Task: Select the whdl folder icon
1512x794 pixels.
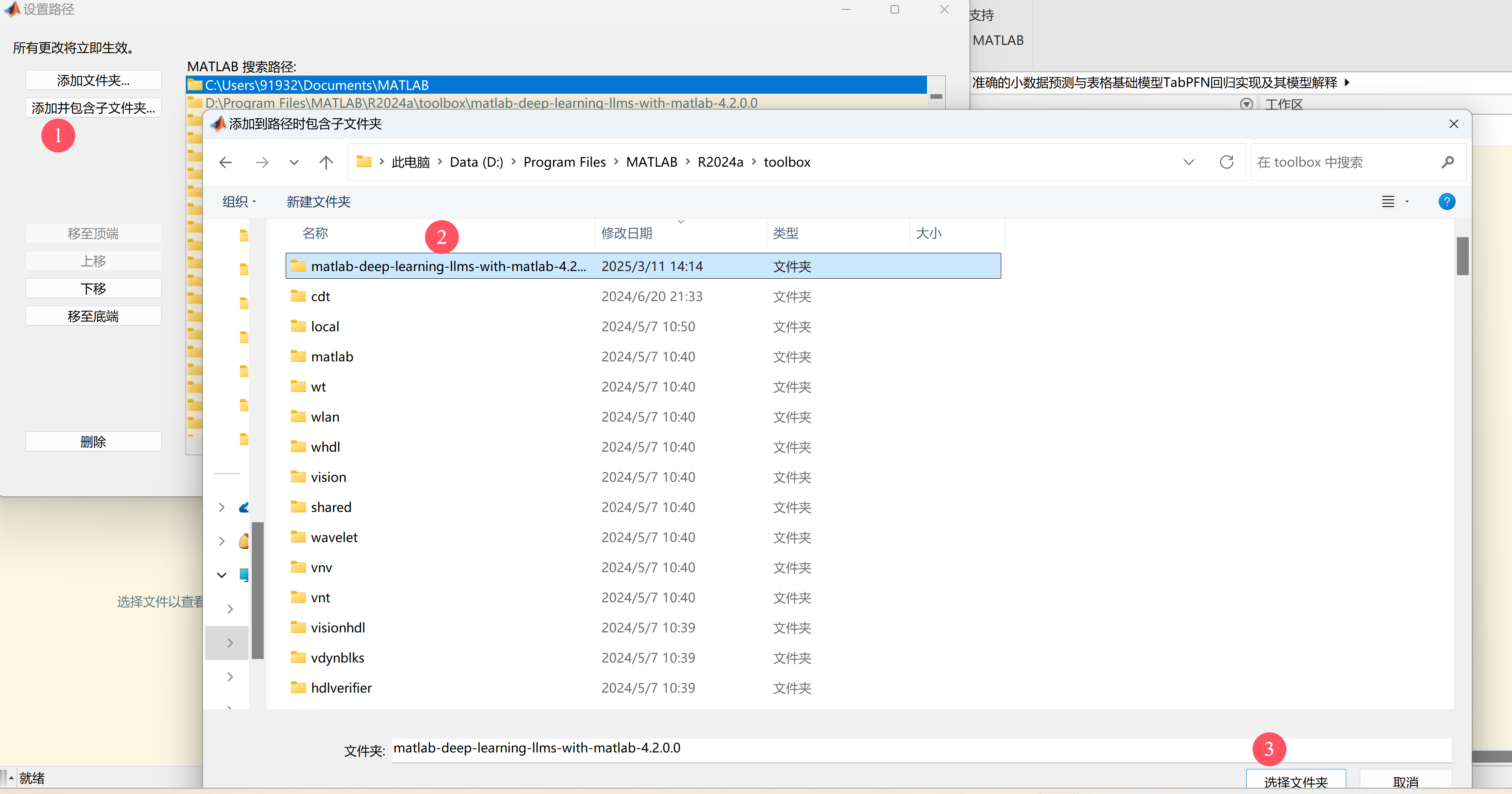Action: tap(298, 446)
